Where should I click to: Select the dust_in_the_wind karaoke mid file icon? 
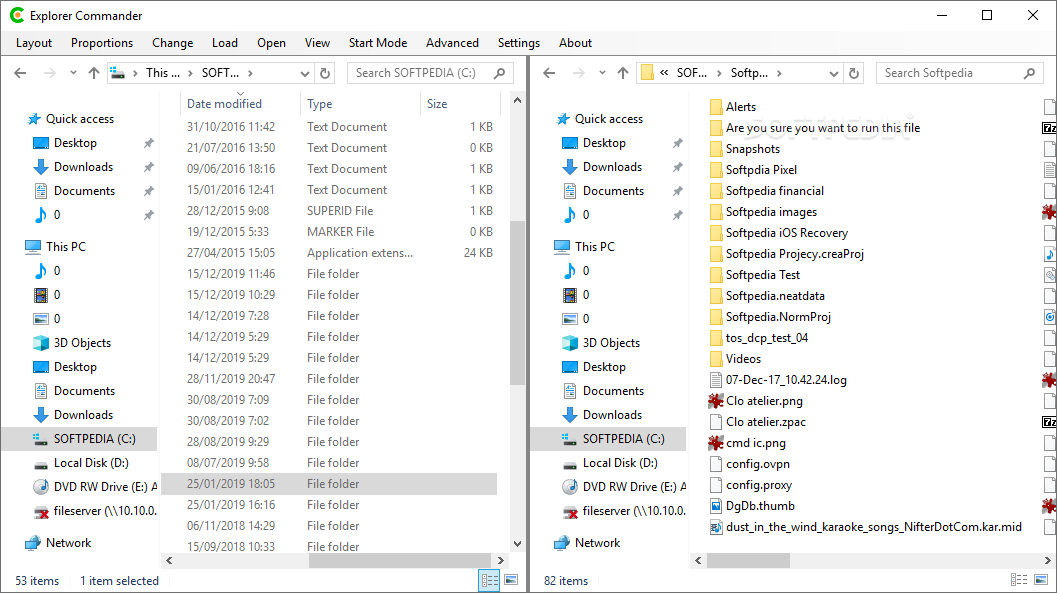(x=716, y=527)
